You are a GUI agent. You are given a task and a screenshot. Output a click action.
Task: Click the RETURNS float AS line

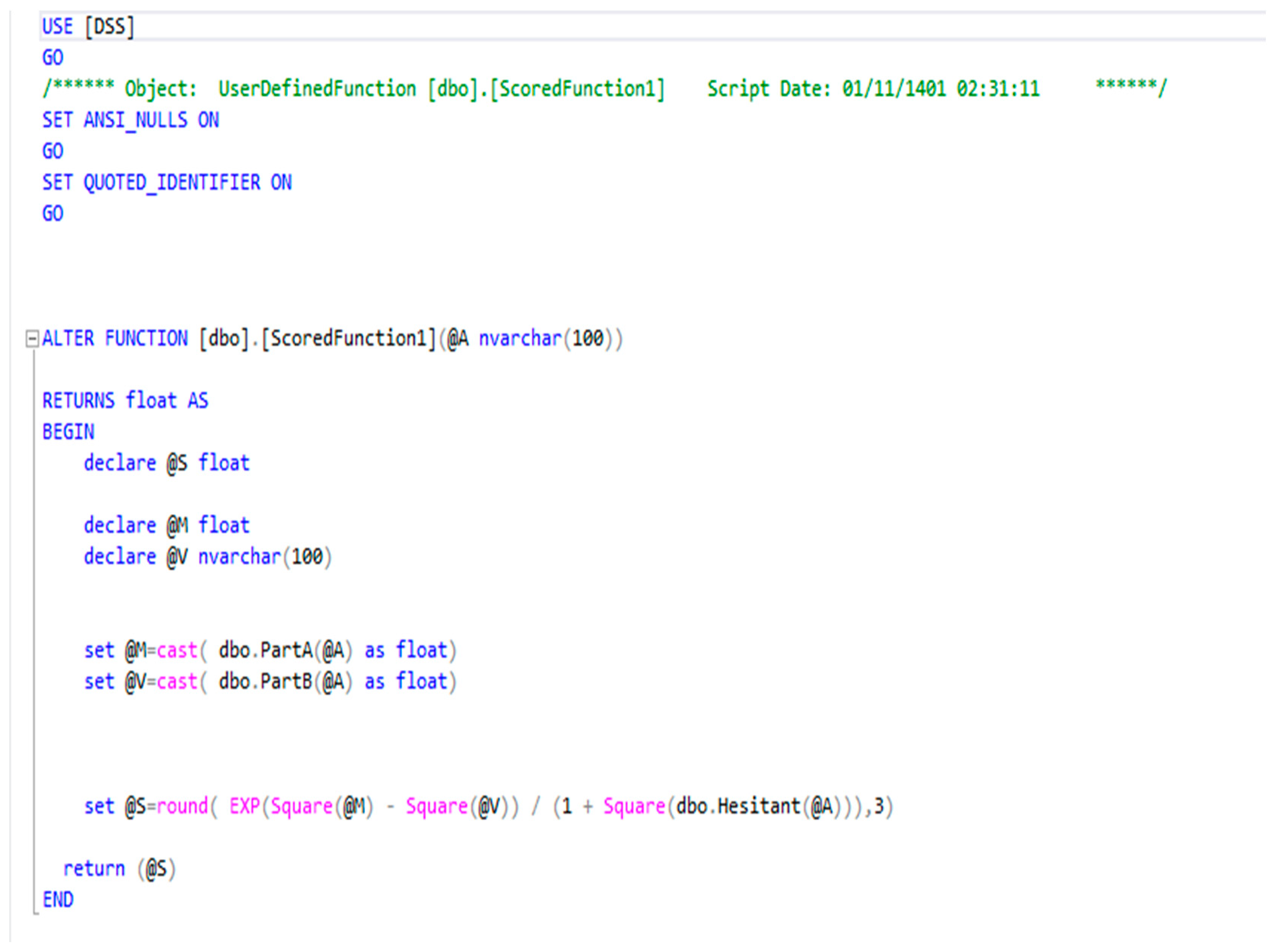(125, 401)
